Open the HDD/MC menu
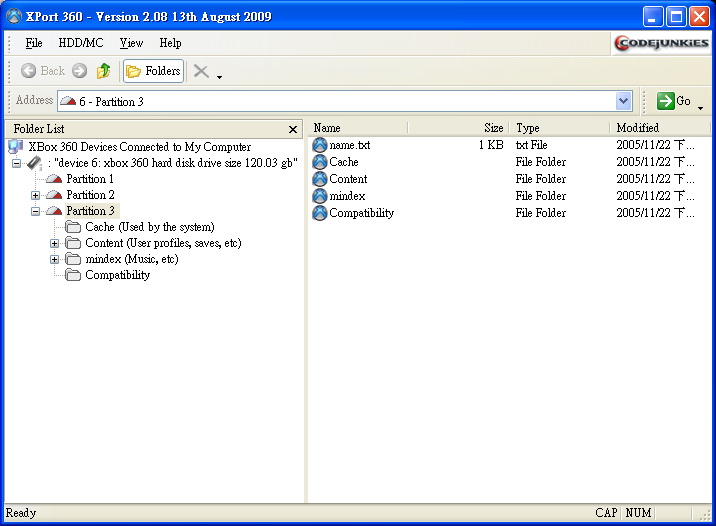716x526 pixels. (x=81, y=43)
